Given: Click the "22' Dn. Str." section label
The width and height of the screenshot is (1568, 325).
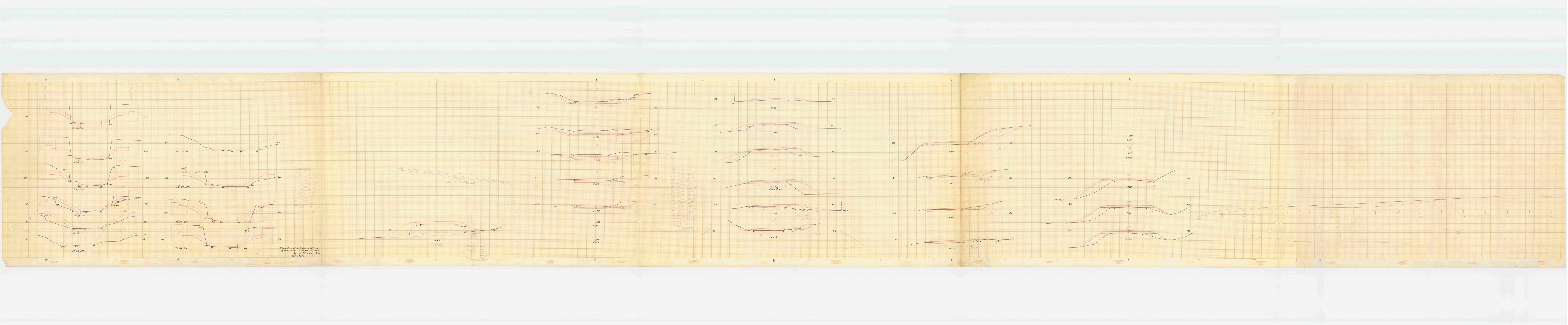Looking at the screenshot, I should tap(182, 187).
